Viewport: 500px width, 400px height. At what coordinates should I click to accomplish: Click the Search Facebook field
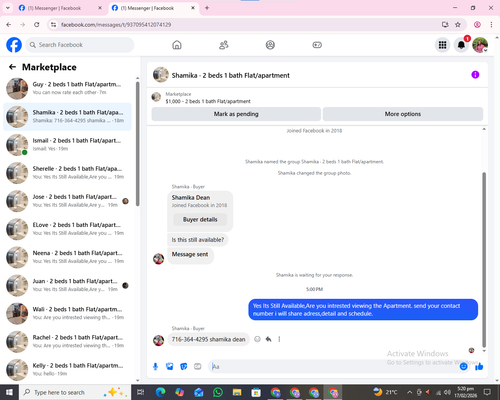[x=80, y=45]
